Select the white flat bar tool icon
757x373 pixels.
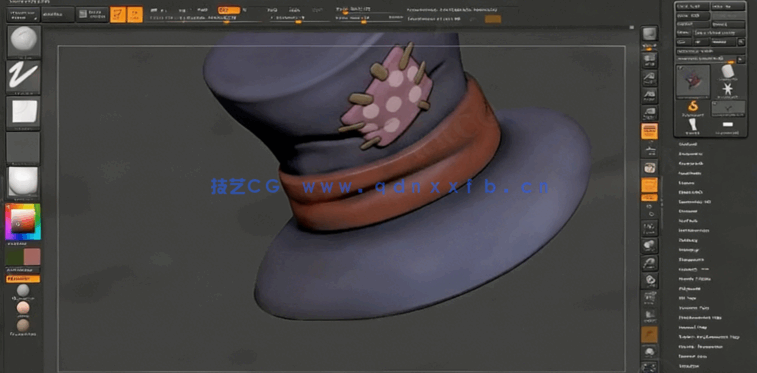coord(728,125)
